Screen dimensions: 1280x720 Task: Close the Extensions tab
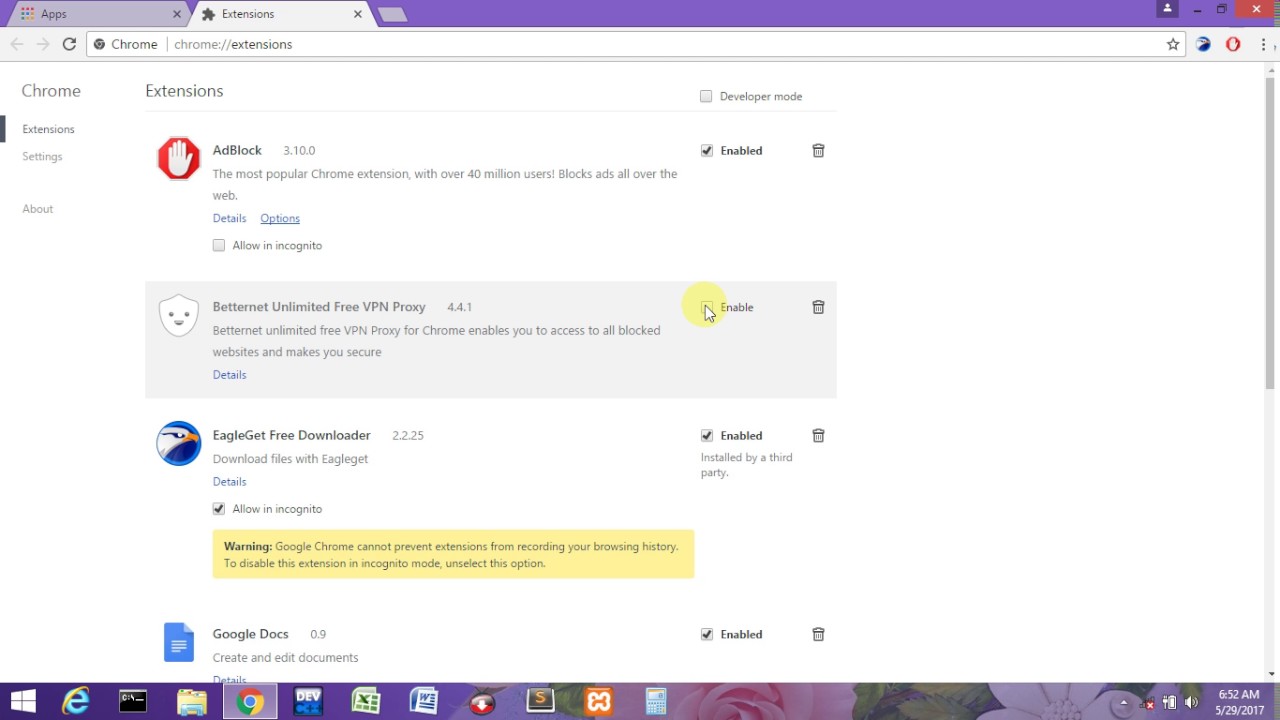click(x=357, y=14)
